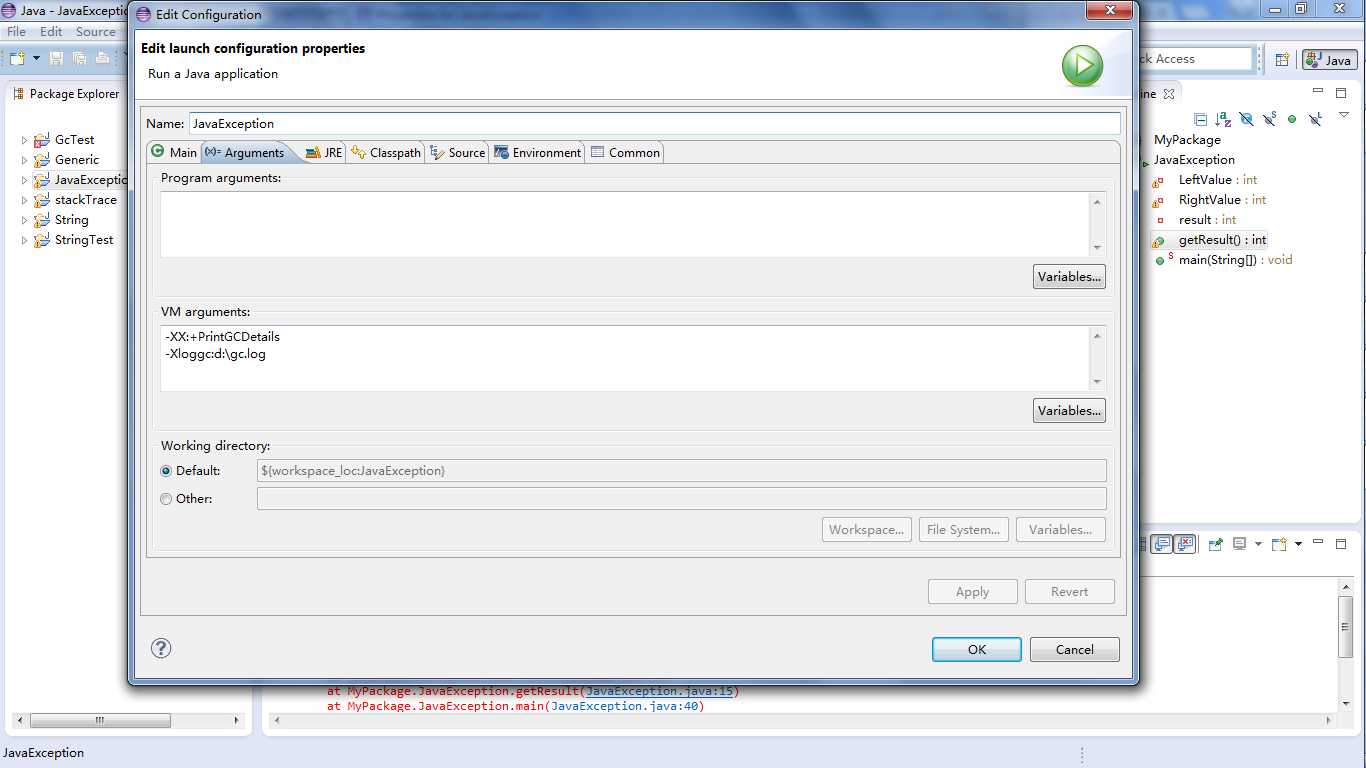This screenshot has height=768, width=1366.
Task: Click the OK button
Action: [x=977, y=649]
